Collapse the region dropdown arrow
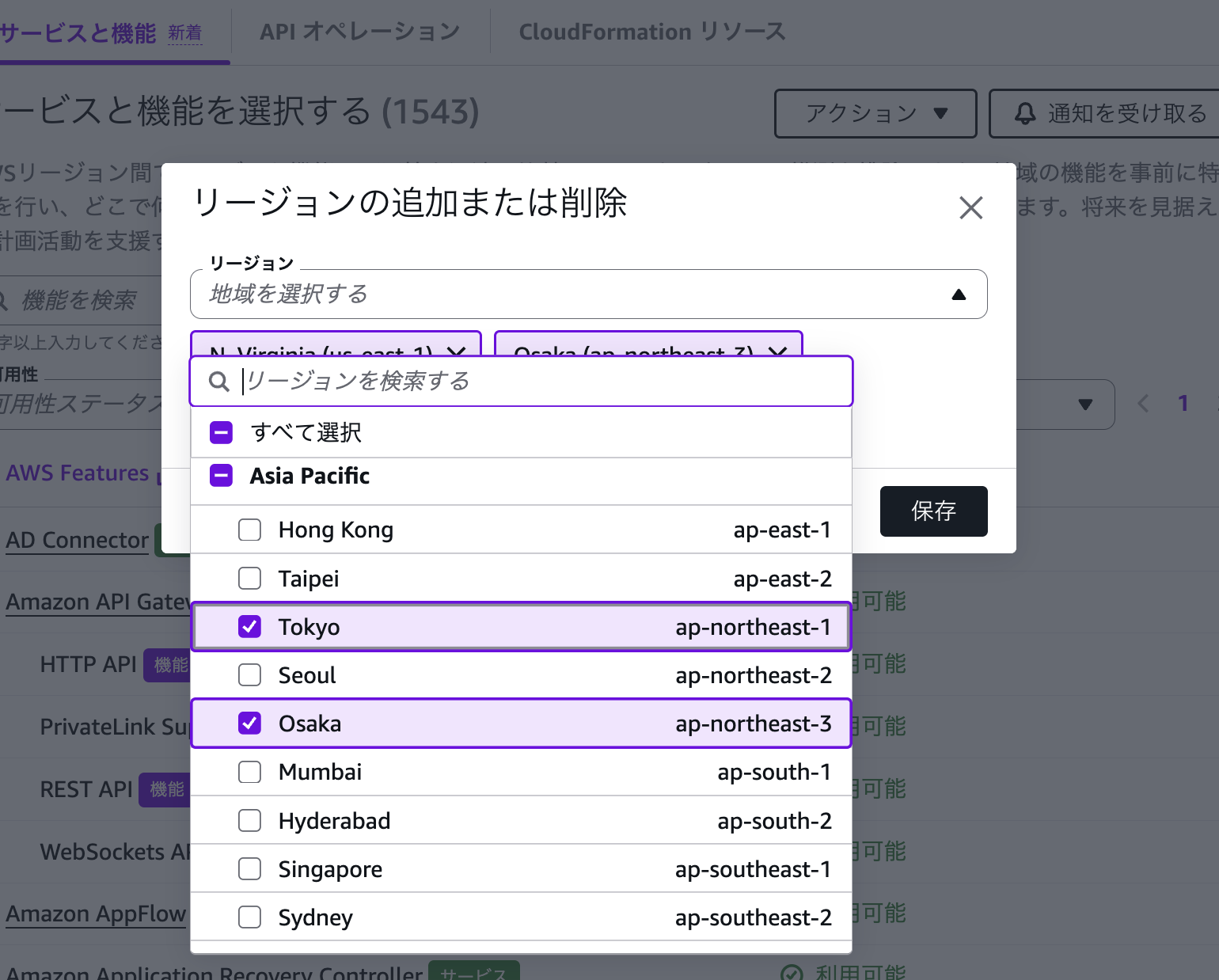Viewport: 1219px width, 980px height. tap(959, 294)
